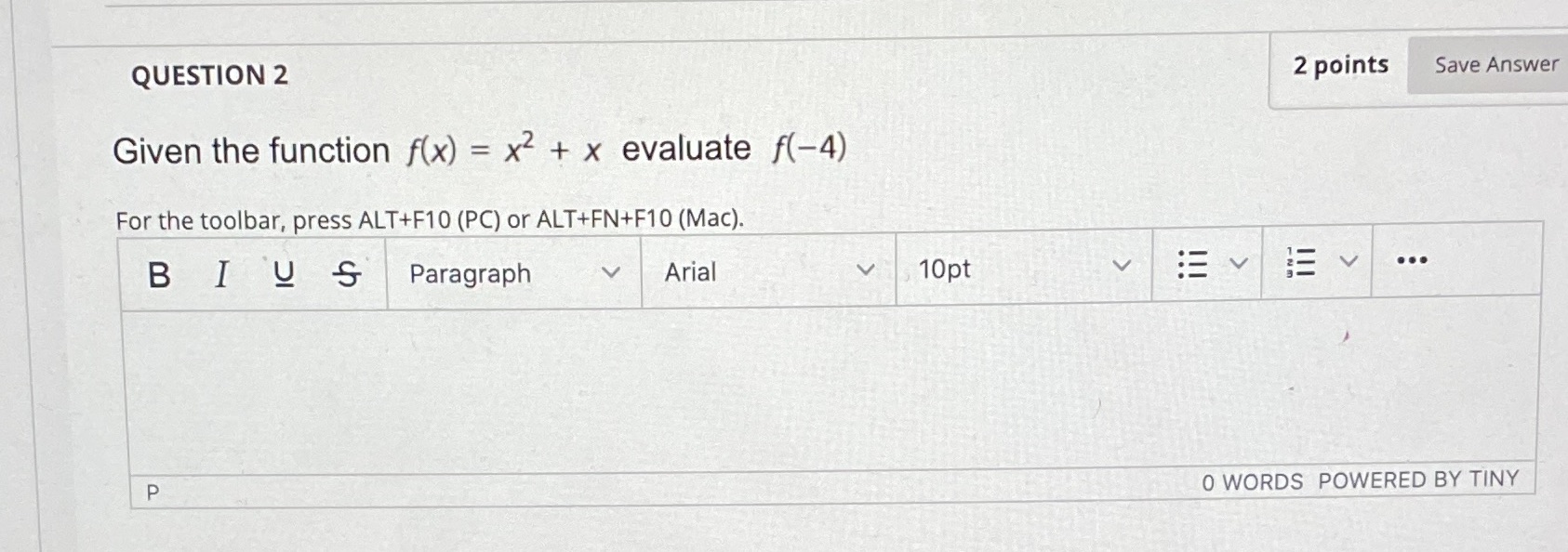The width and height of the screenshot is (1568, 552).
Task: Click the P element path in status bar
Action: pyautogui.click(x=152, y=493)
